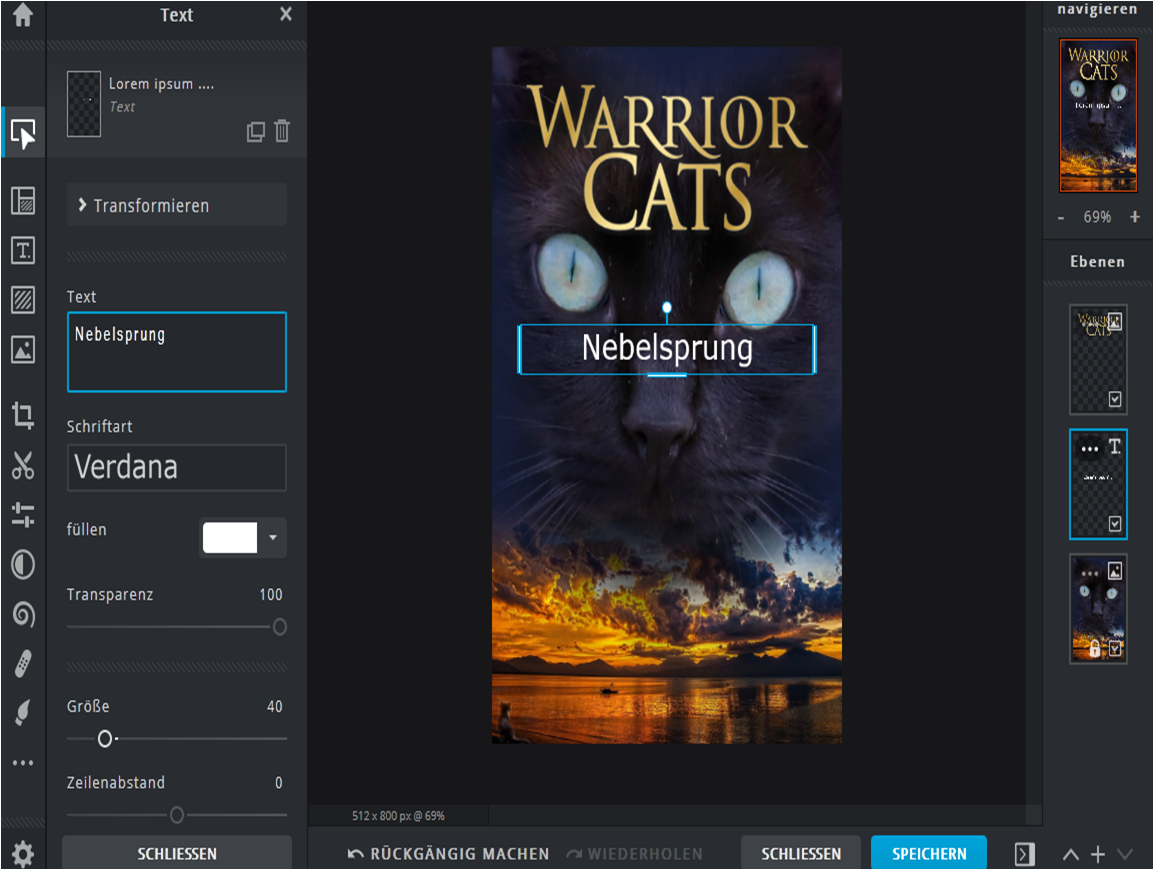Open settings gear in bottom left
1154x870 pixels.
23,854
